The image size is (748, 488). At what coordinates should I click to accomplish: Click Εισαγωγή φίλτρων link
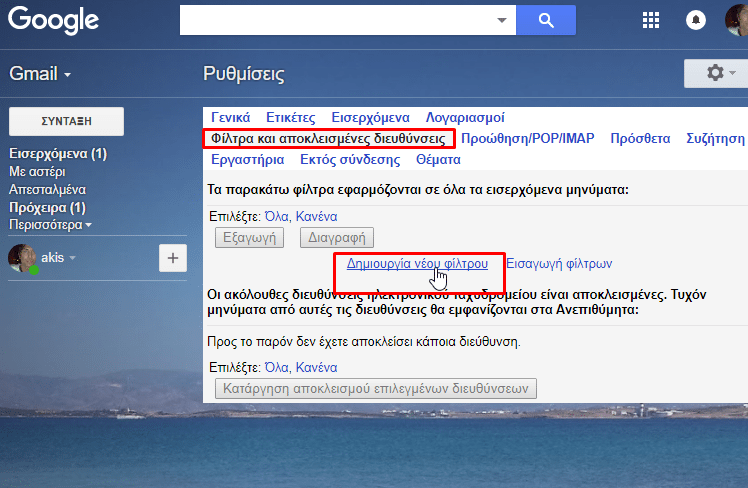[559, 264]
